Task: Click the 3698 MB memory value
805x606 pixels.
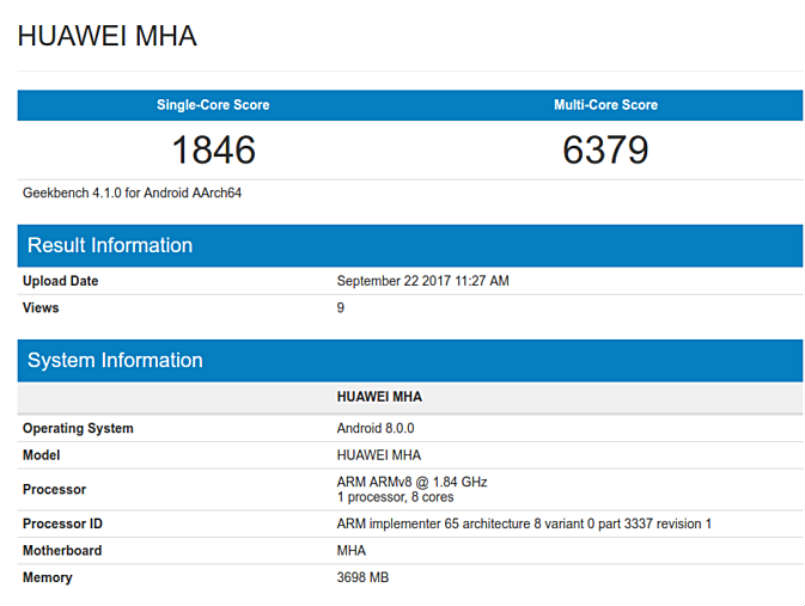Action: (362, 577)
